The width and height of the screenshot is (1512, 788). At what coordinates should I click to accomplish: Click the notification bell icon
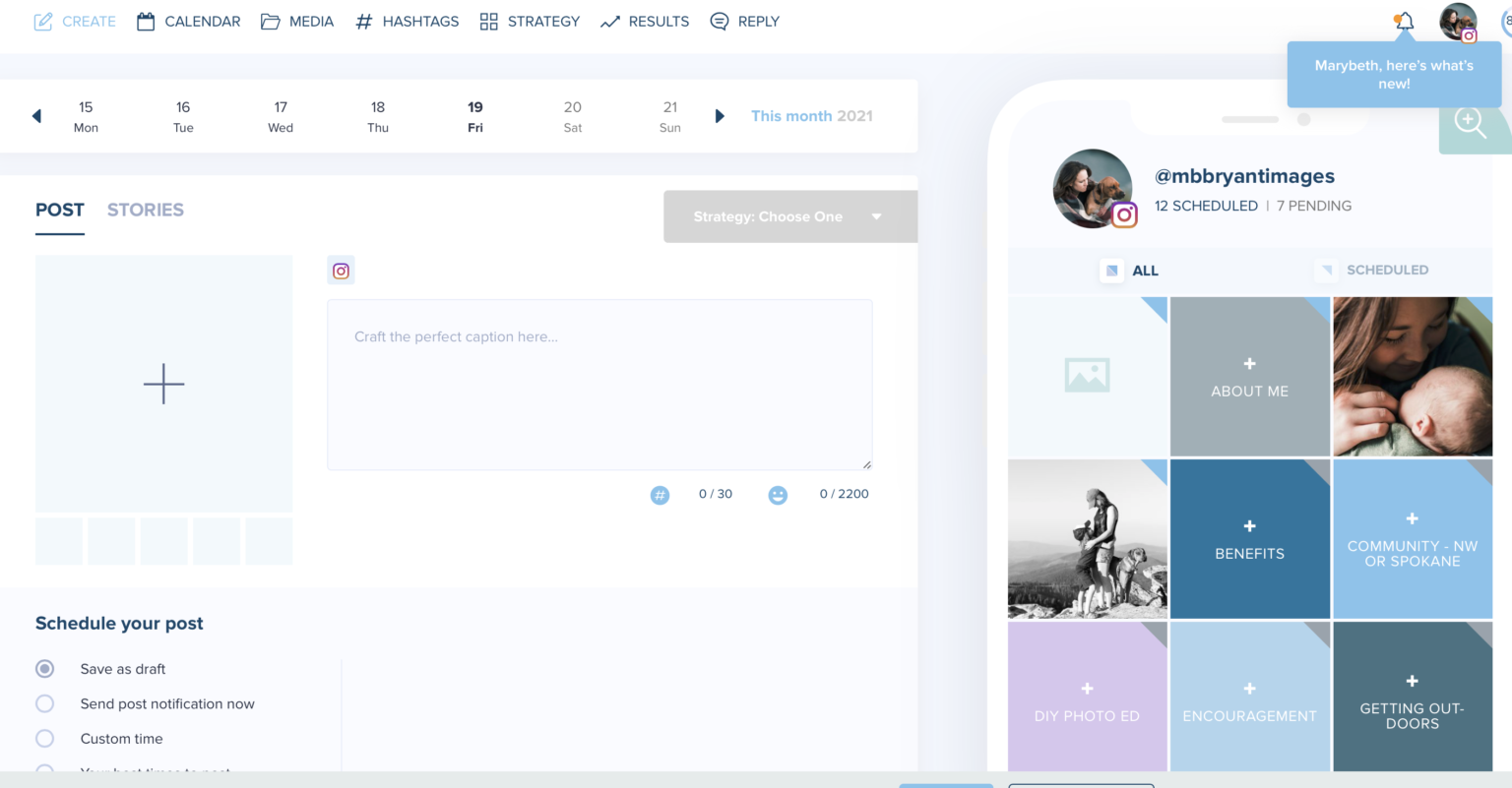pyautogui.click(x=1405, y=21)
